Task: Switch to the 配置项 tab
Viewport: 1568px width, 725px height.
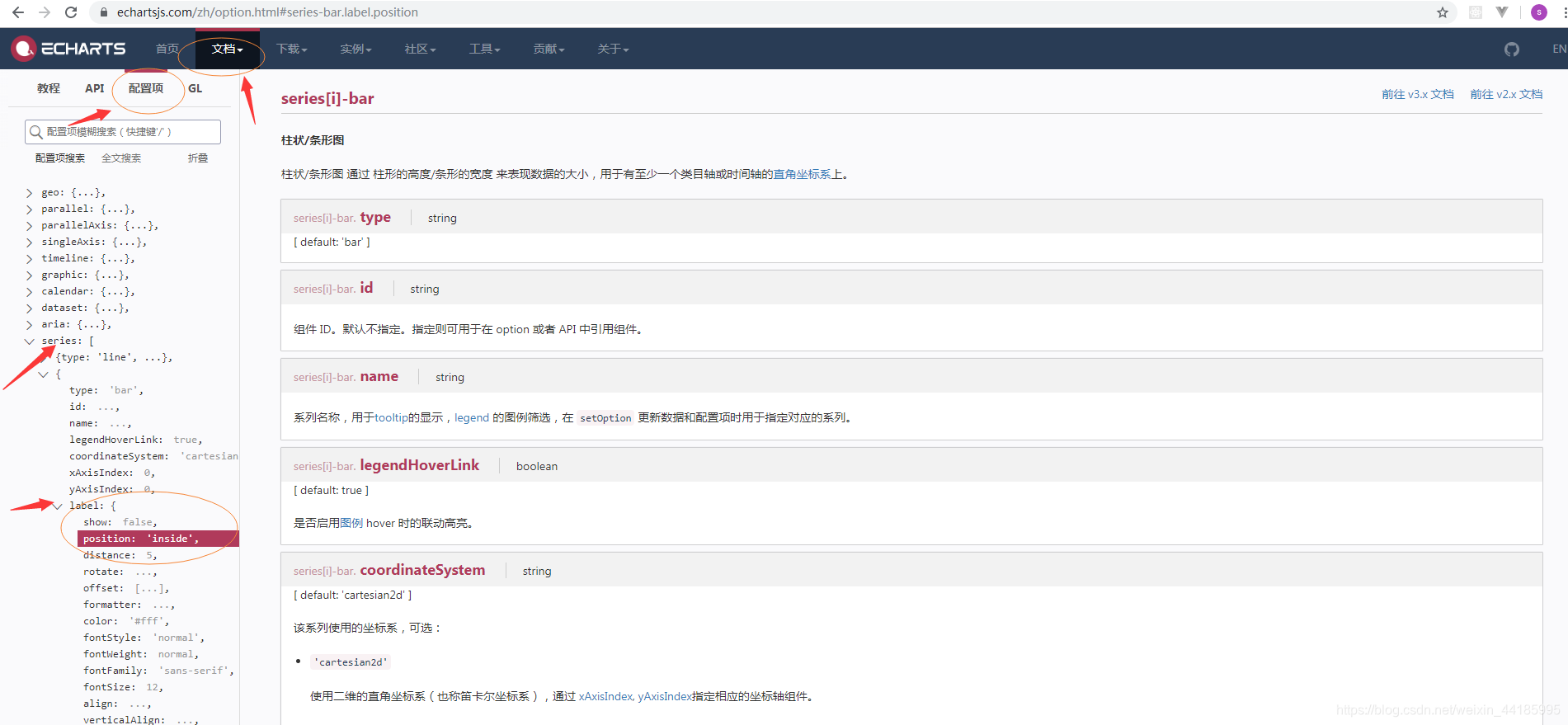Action: pos(146,88)
